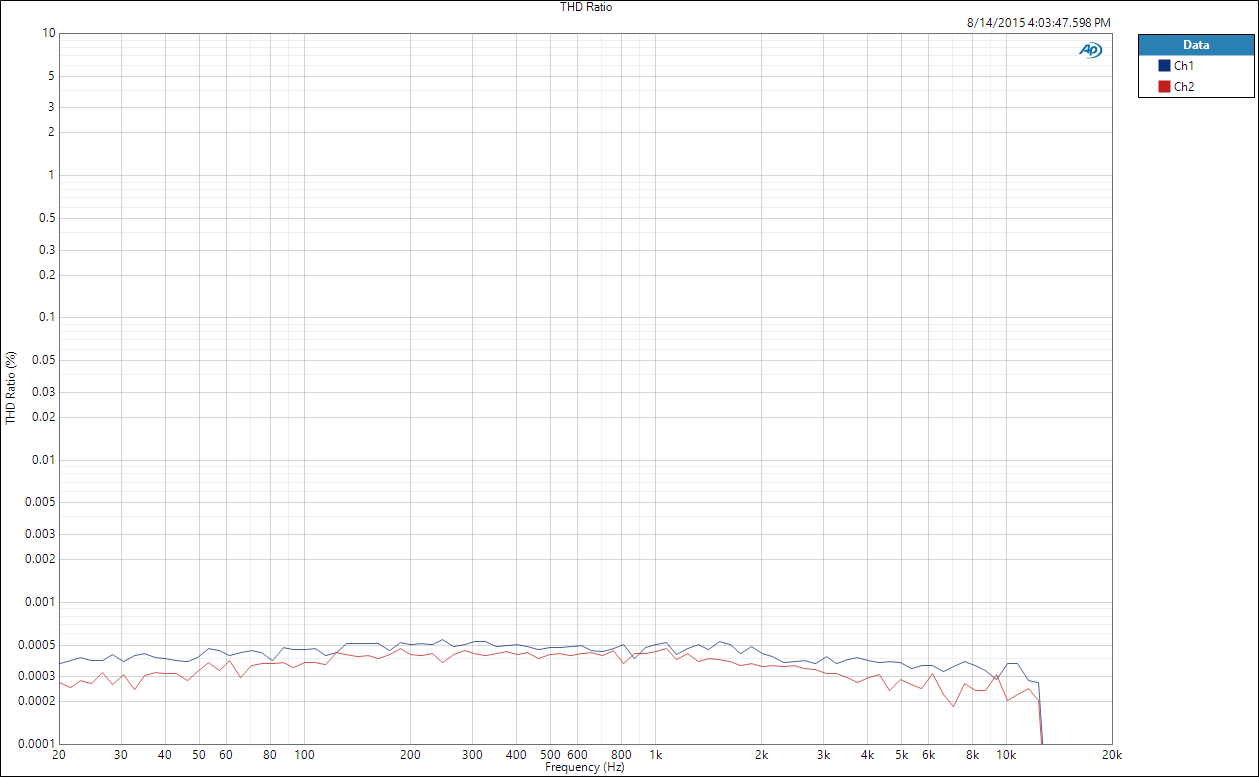The height and width of the screenshot is (777, 1259).
Task: Select the THD Ratio graph title
Action: 586,7
